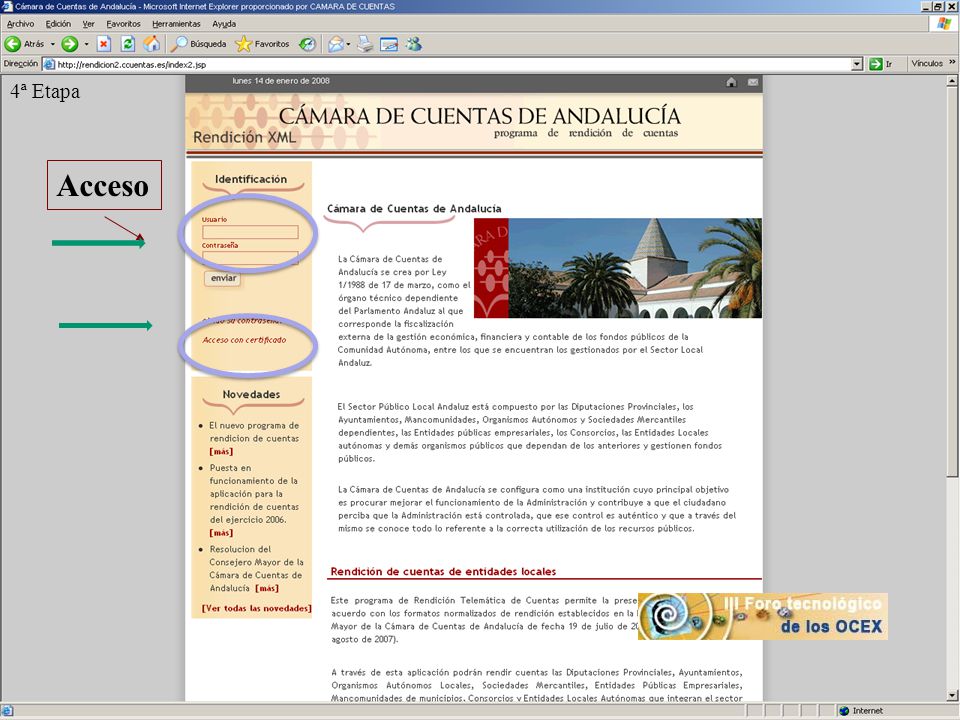Open Ver todas las novedades link
960x720 pixels.
coord(257,608)
